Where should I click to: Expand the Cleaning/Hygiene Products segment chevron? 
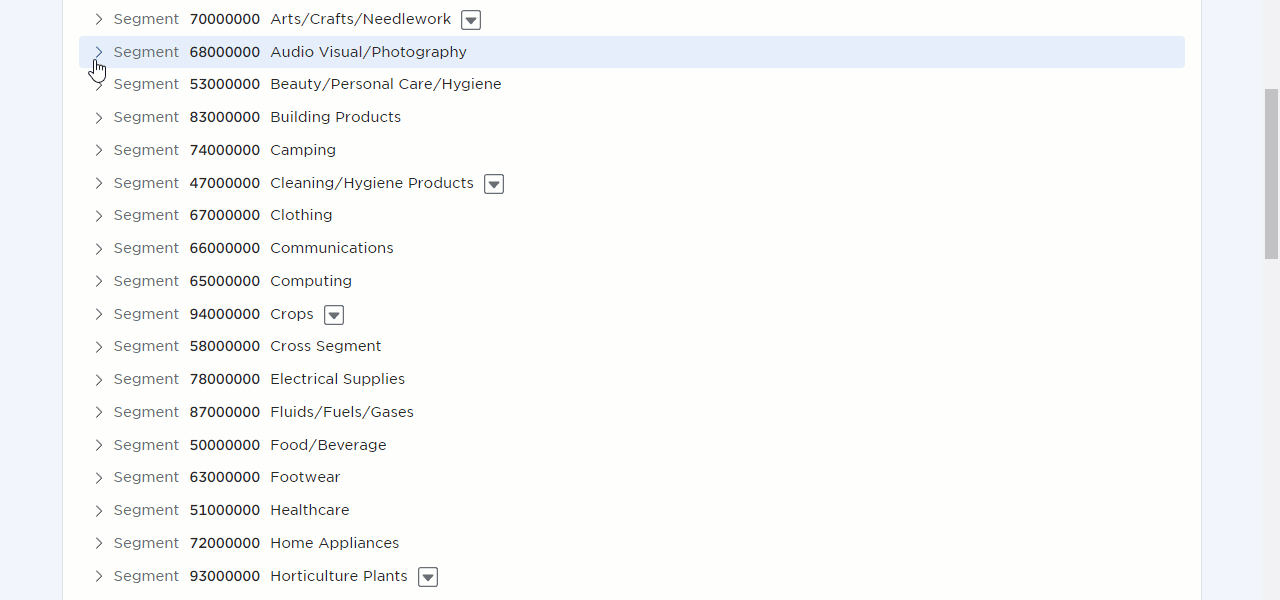[x=98, y=183]
